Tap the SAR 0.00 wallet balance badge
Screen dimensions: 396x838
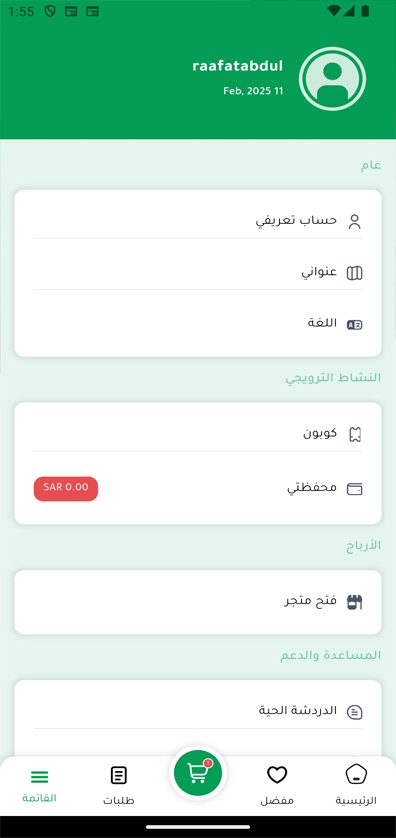coord(66,489)
